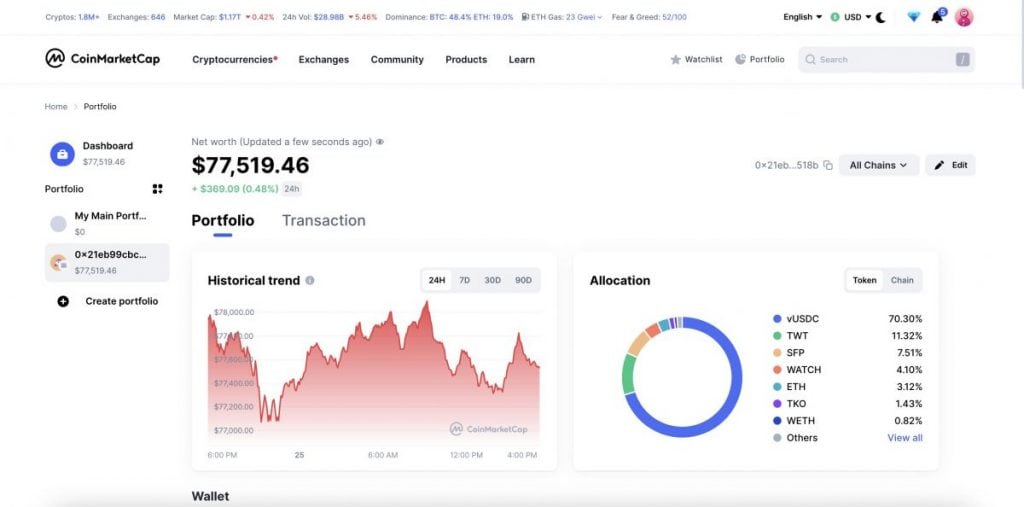
Task: Click vUSDC blue legend swatch
Action: click(777, 319)
